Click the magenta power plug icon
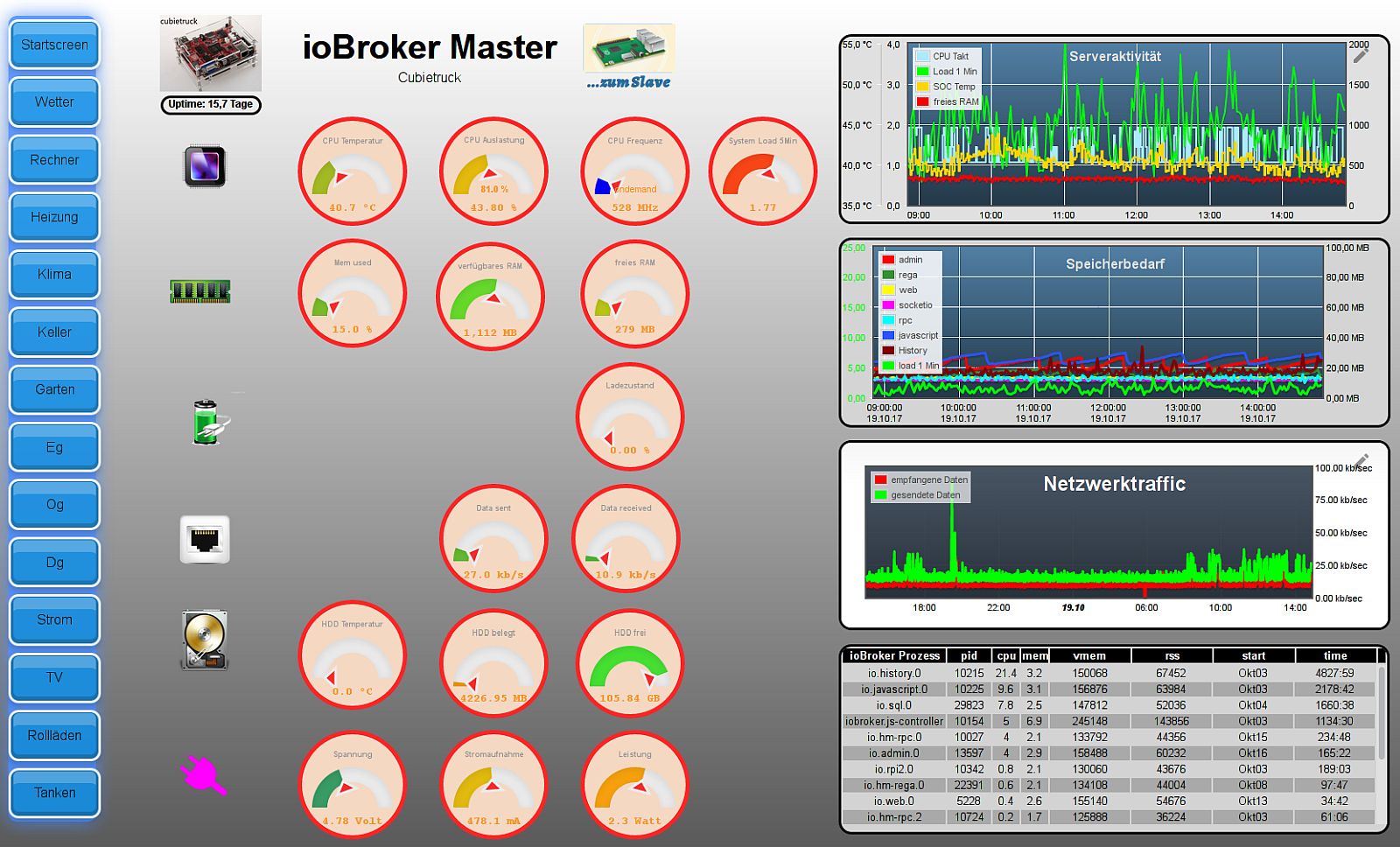This screenshot has height=847, width=1400. (203, 775)
